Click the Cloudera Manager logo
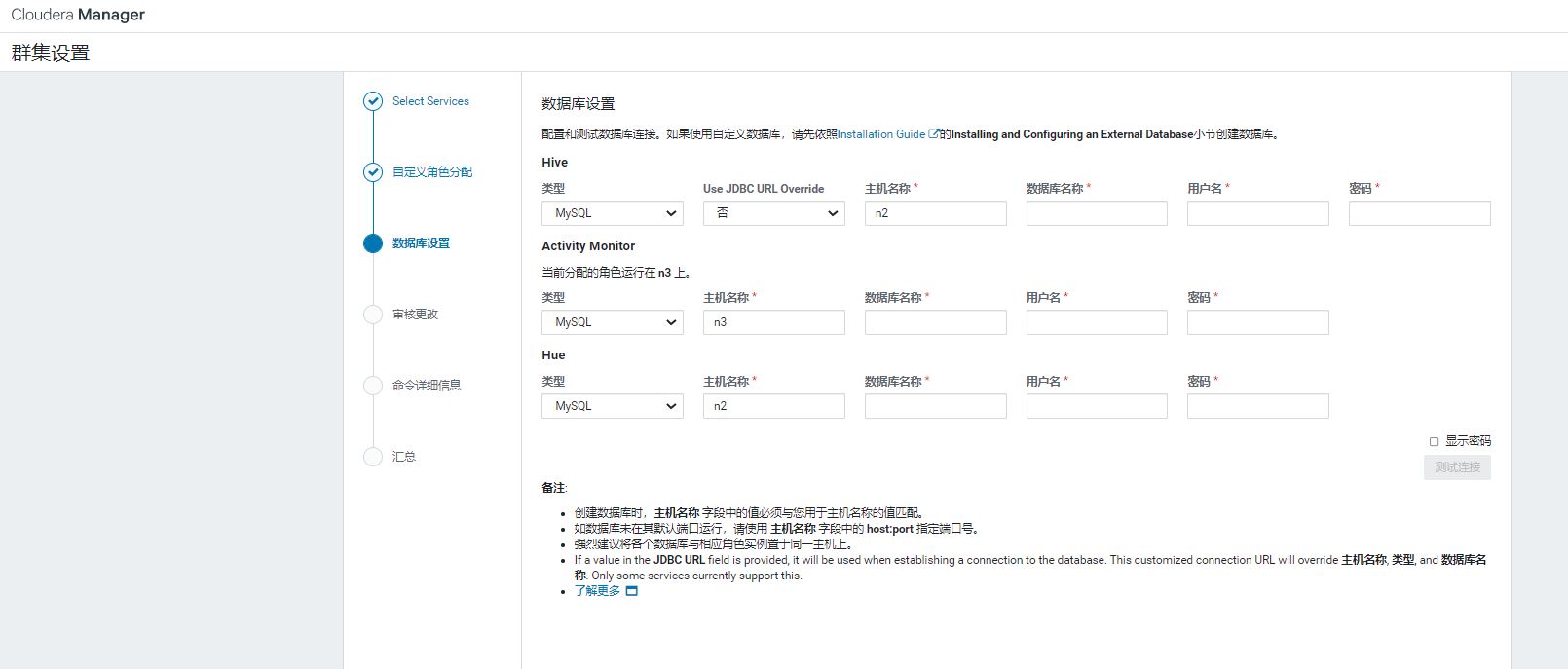 pyautogui.click(x=78, y=15)
